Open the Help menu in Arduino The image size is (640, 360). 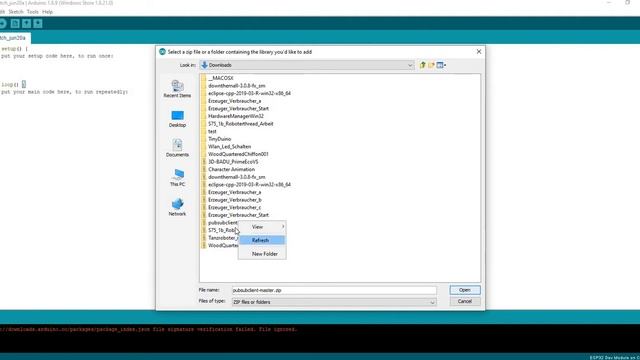47,12
